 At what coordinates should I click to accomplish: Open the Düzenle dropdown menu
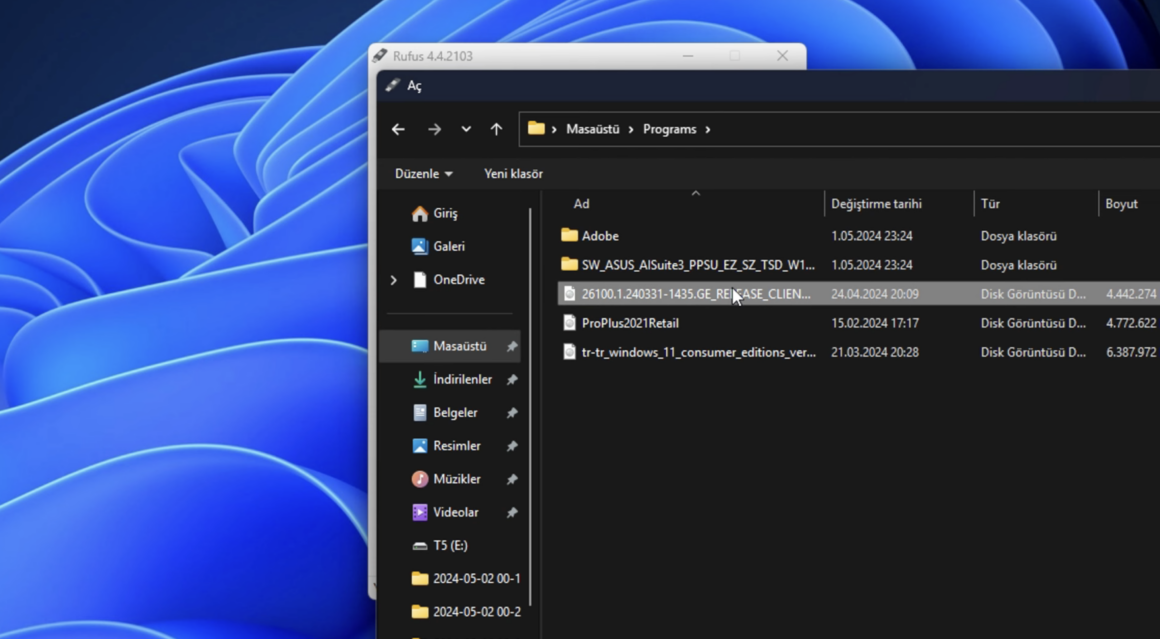tap(423, 174)
